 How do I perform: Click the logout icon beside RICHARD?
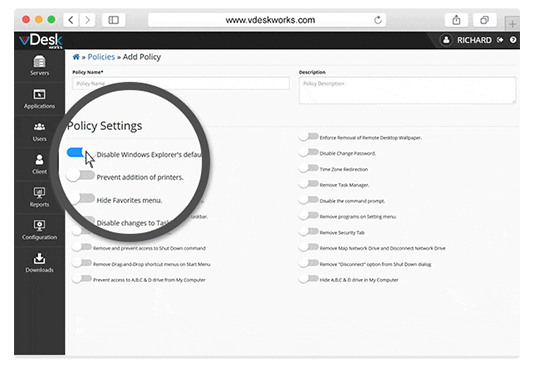pyautogui.click(x=500, y=40)
